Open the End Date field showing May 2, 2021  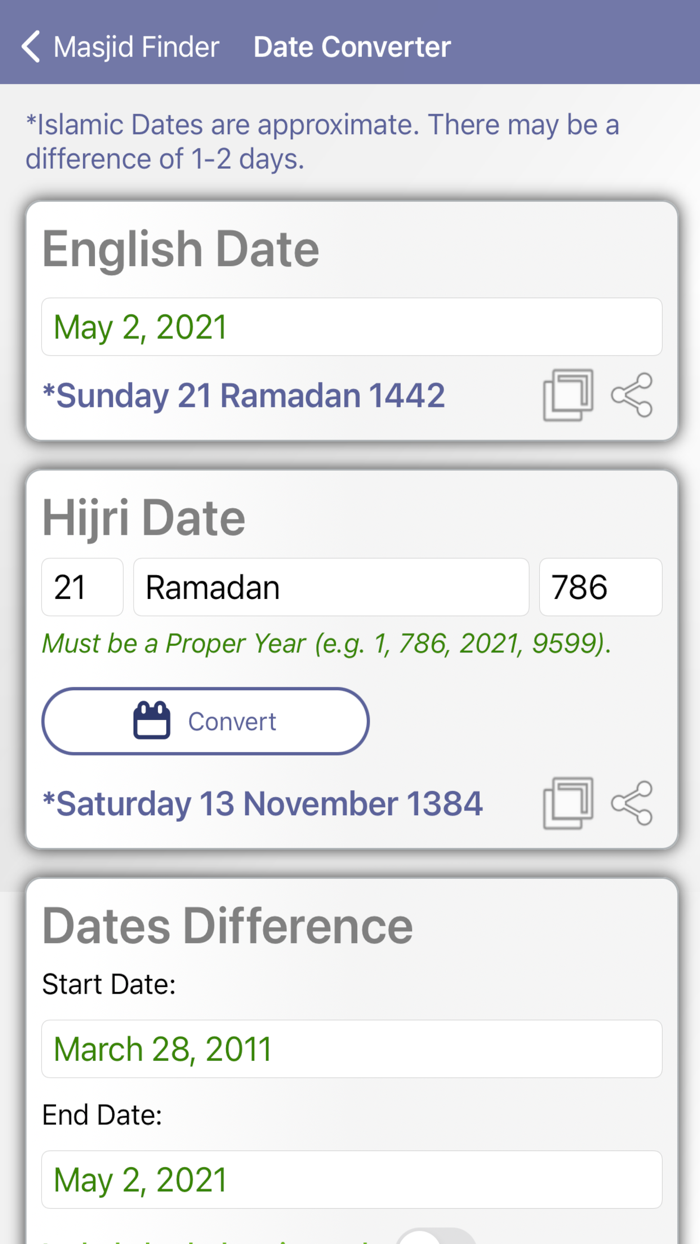click(350, 1179)
